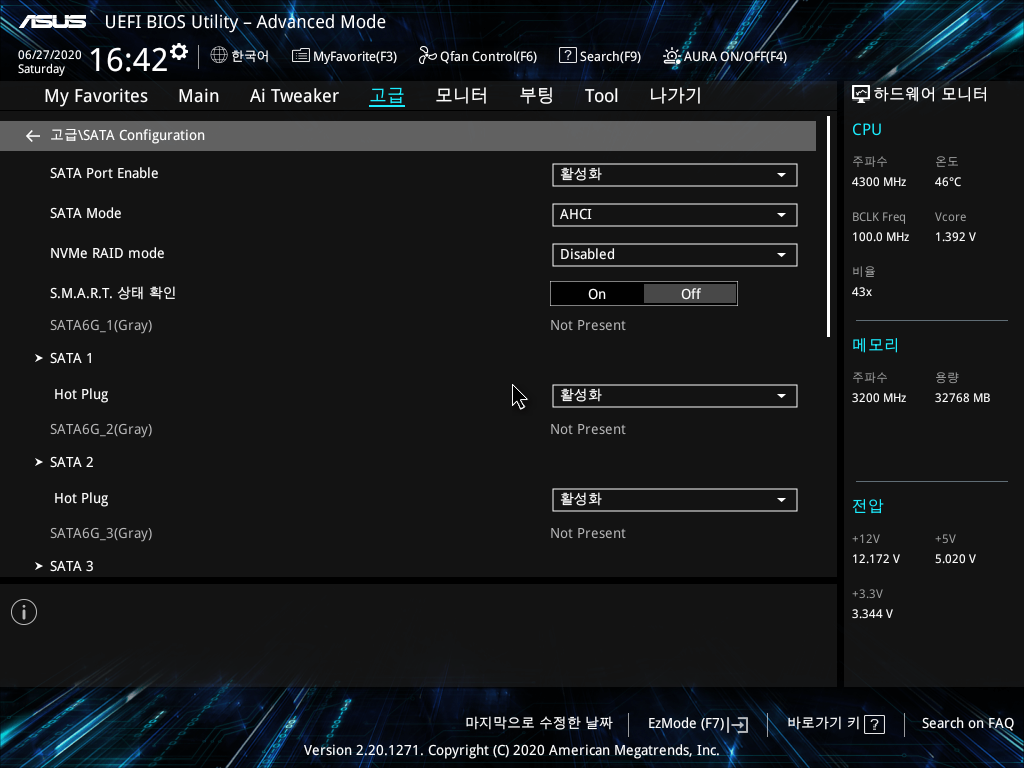The image size is (1024, 768).
Task: Click memory capacity 32768 MB value
Action: 963,398
